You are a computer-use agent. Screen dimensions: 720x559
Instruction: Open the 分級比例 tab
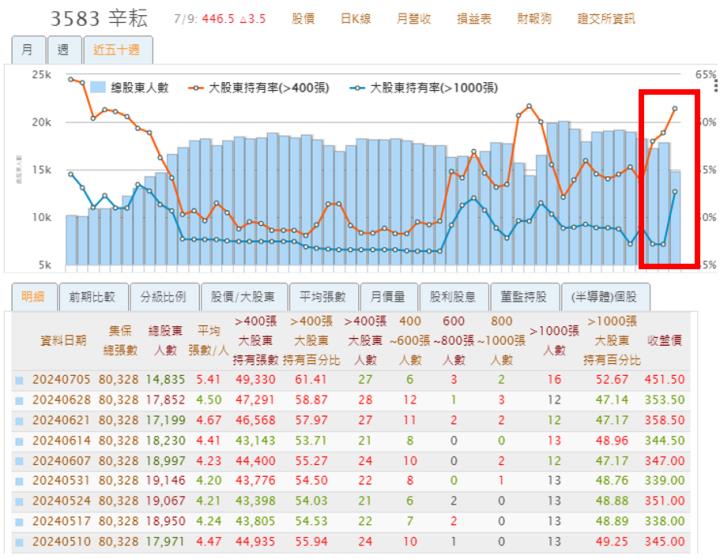[163, 297]
